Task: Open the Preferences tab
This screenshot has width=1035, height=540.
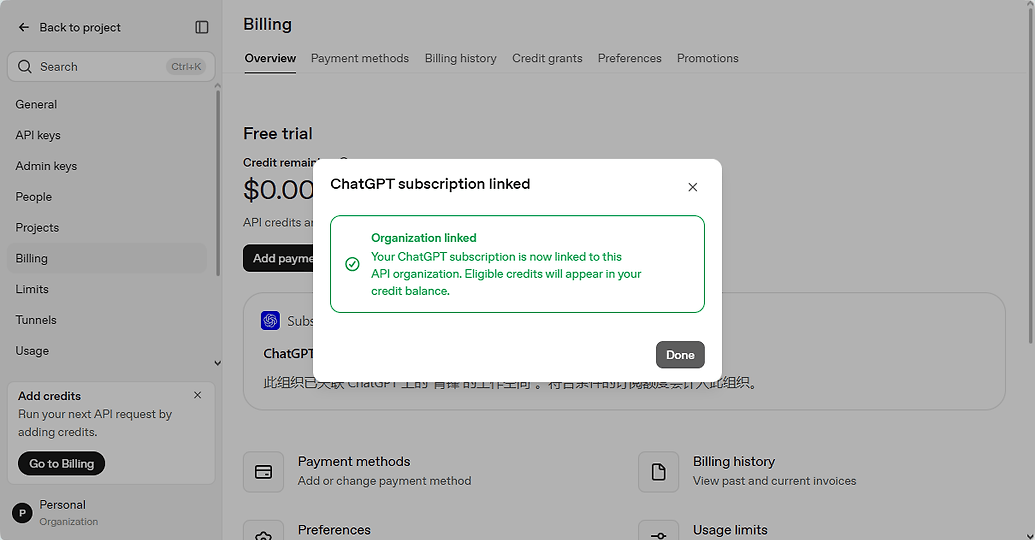Action: [630, 58]
